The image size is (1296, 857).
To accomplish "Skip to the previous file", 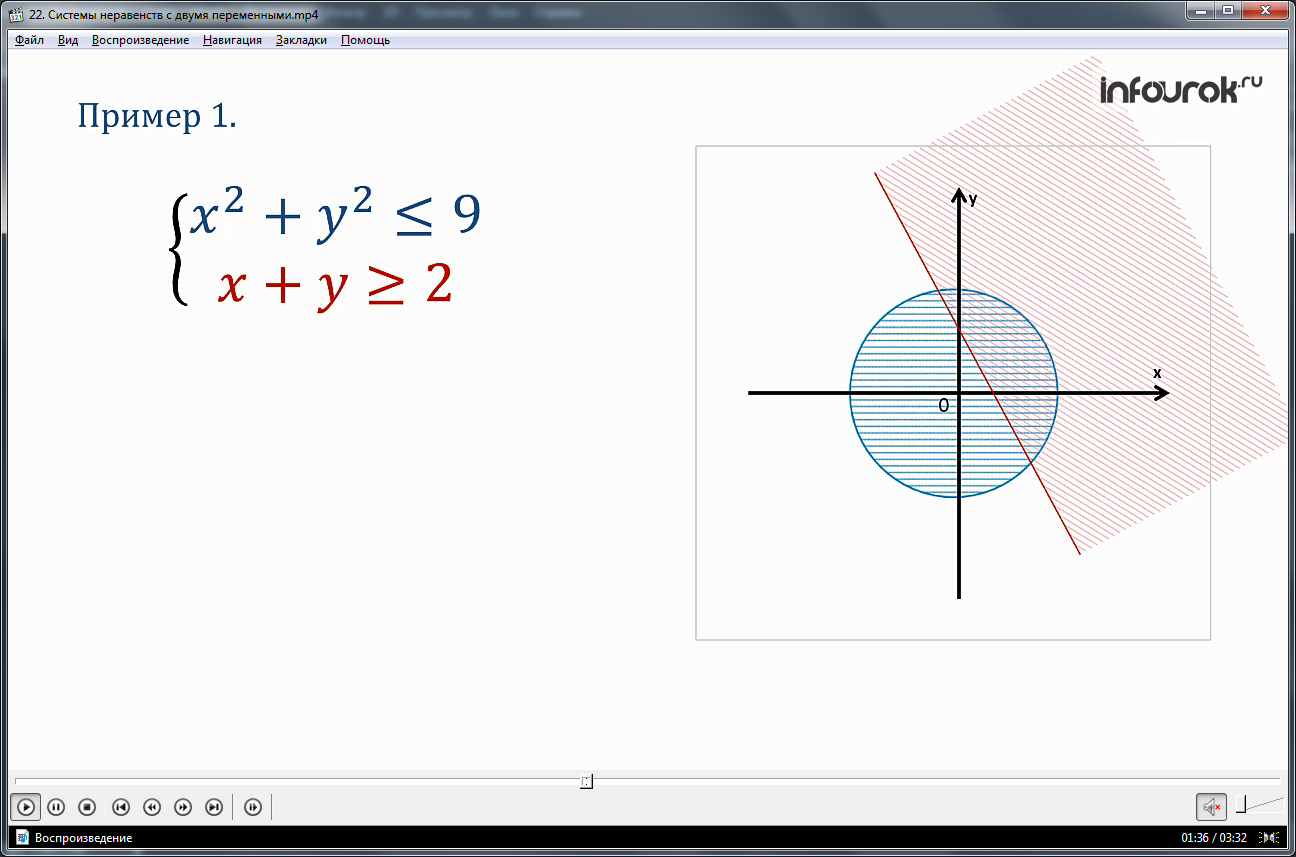I will click(x=120, y=807).
